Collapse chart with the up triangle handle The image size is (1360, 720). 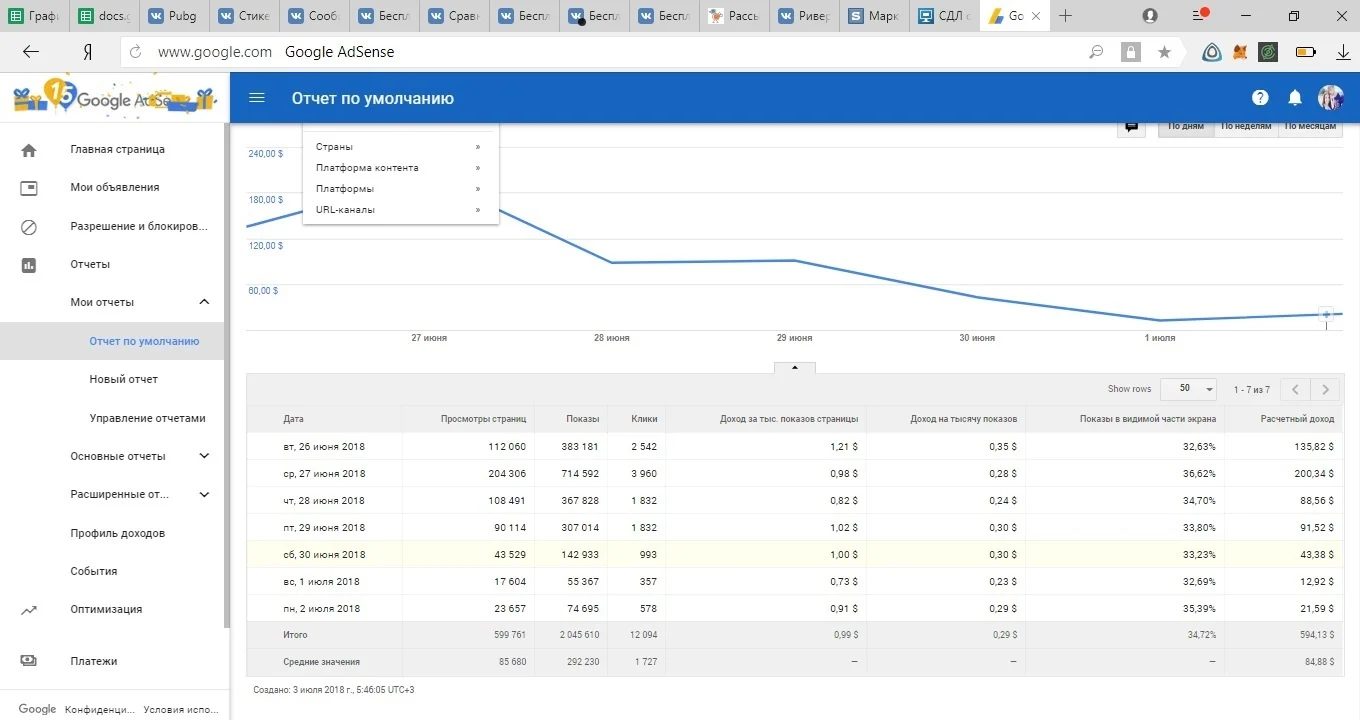(795, 368)
